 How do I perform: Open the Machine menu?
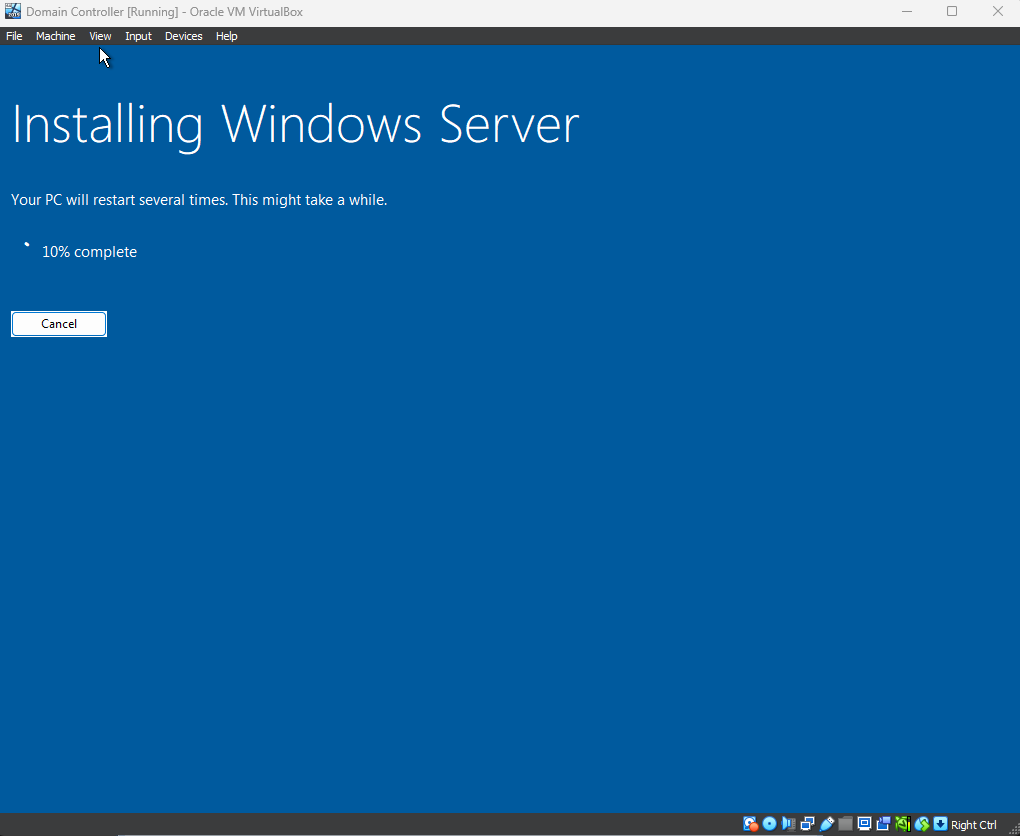pyautogui.click(x=55, y=36)
